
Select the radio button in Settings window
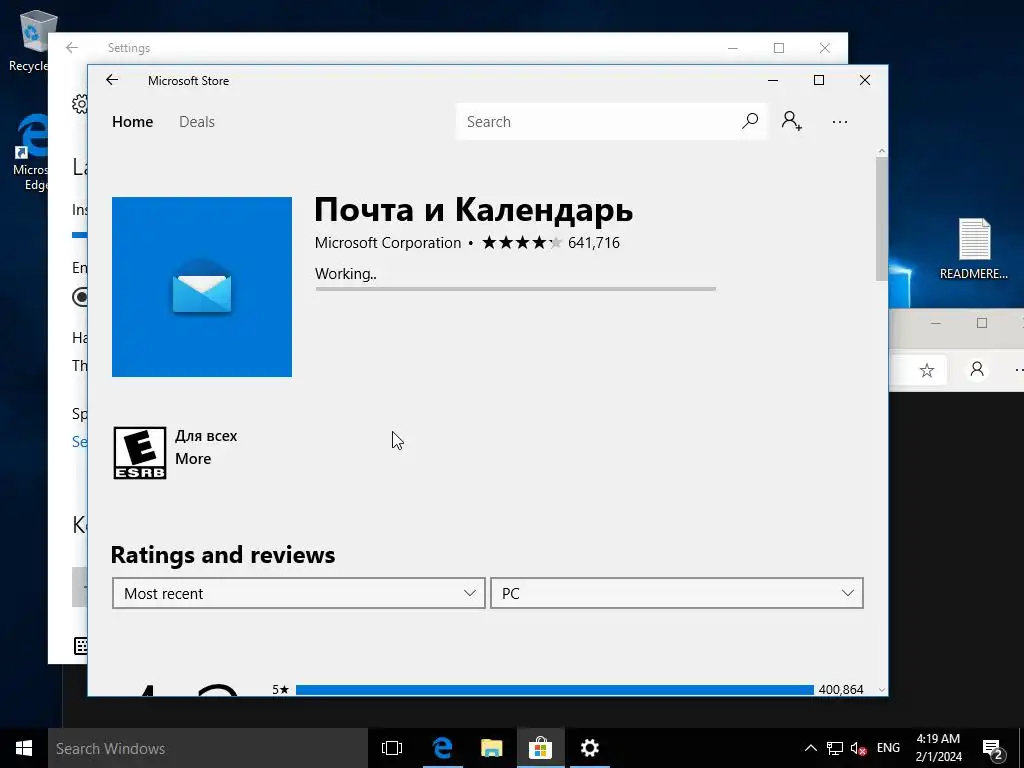[80, 296]
